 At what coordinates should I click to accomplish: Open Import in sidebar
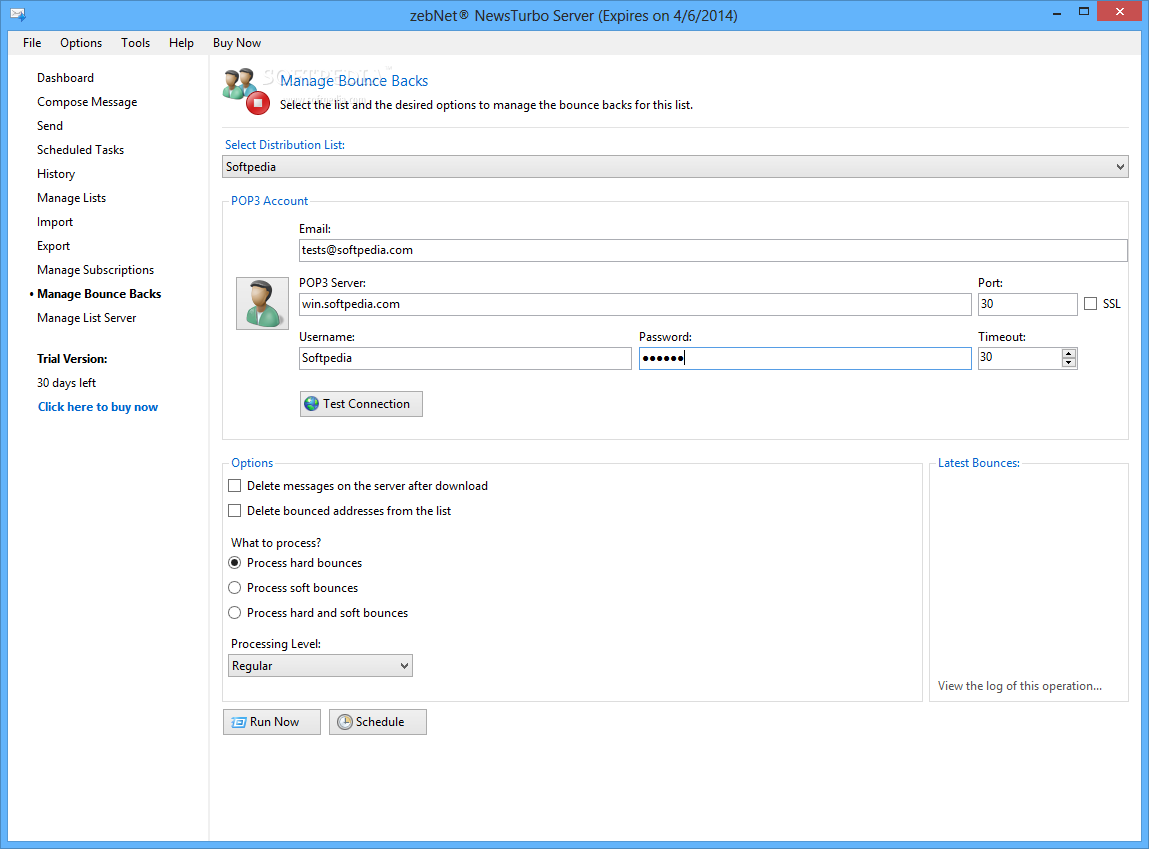point(55,222)
